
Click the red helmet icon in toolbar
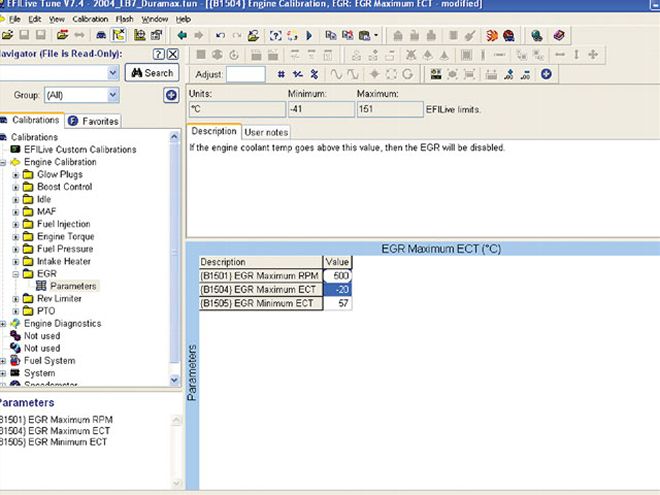click(x=509, y=35)
